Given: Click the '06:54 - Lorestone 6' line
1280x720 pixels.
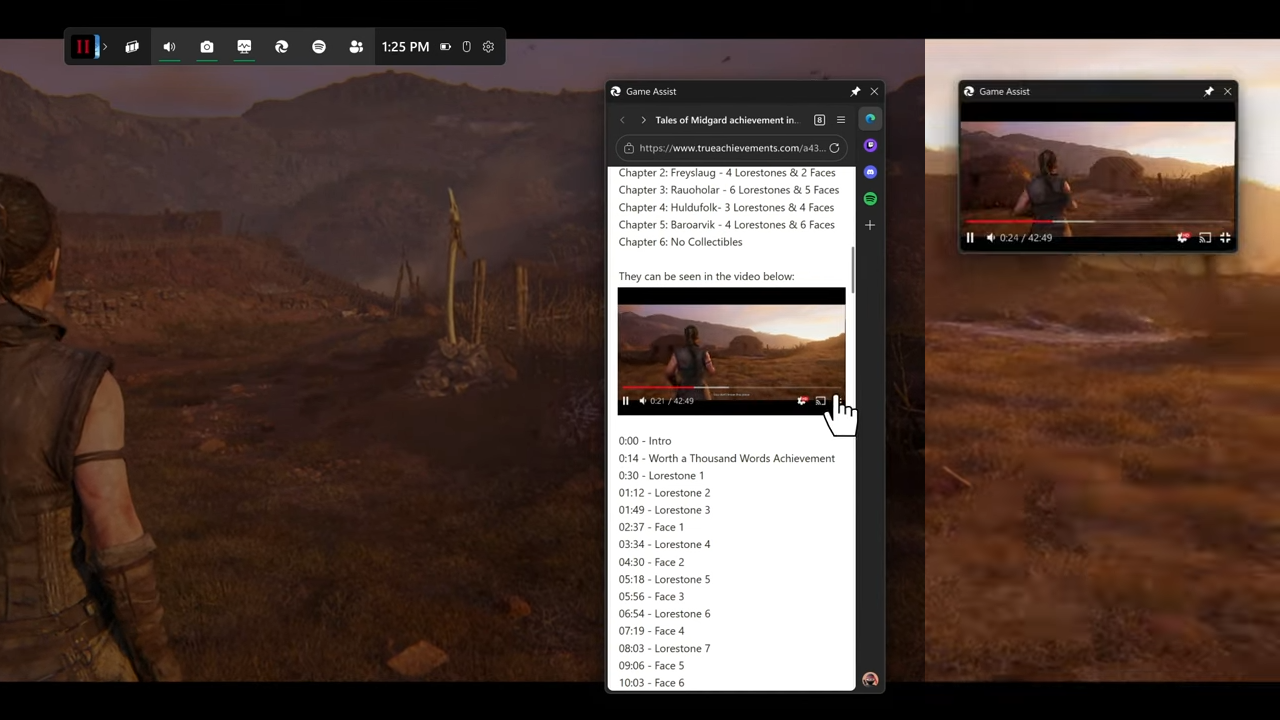Looking at the screenshot, I should 664,614.
